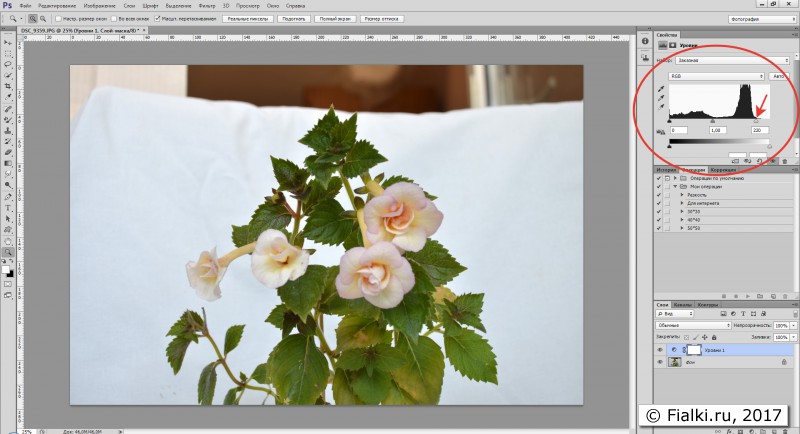The width and height of the screenshot is (800, 434).
Task: Select the Type tool in the toolbox
Action: pyautogui.click(x=8, y=208)
